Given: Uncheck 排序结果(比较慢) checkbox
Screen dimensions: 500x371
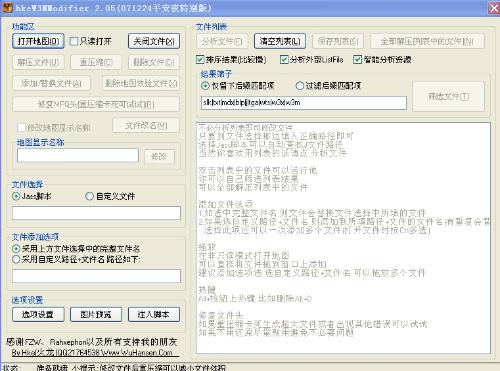Looking at the screenshot, I should (200, 60).
